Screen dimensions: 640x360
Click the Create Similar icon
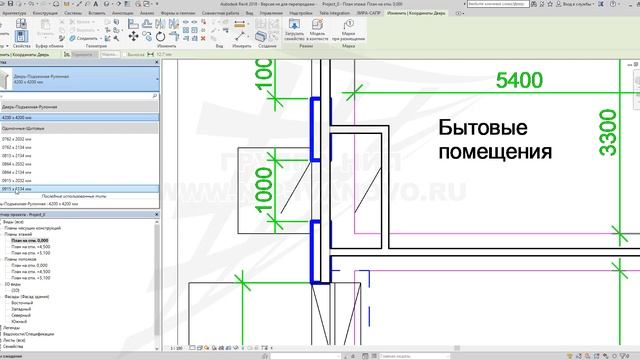[x=261, y=37]
